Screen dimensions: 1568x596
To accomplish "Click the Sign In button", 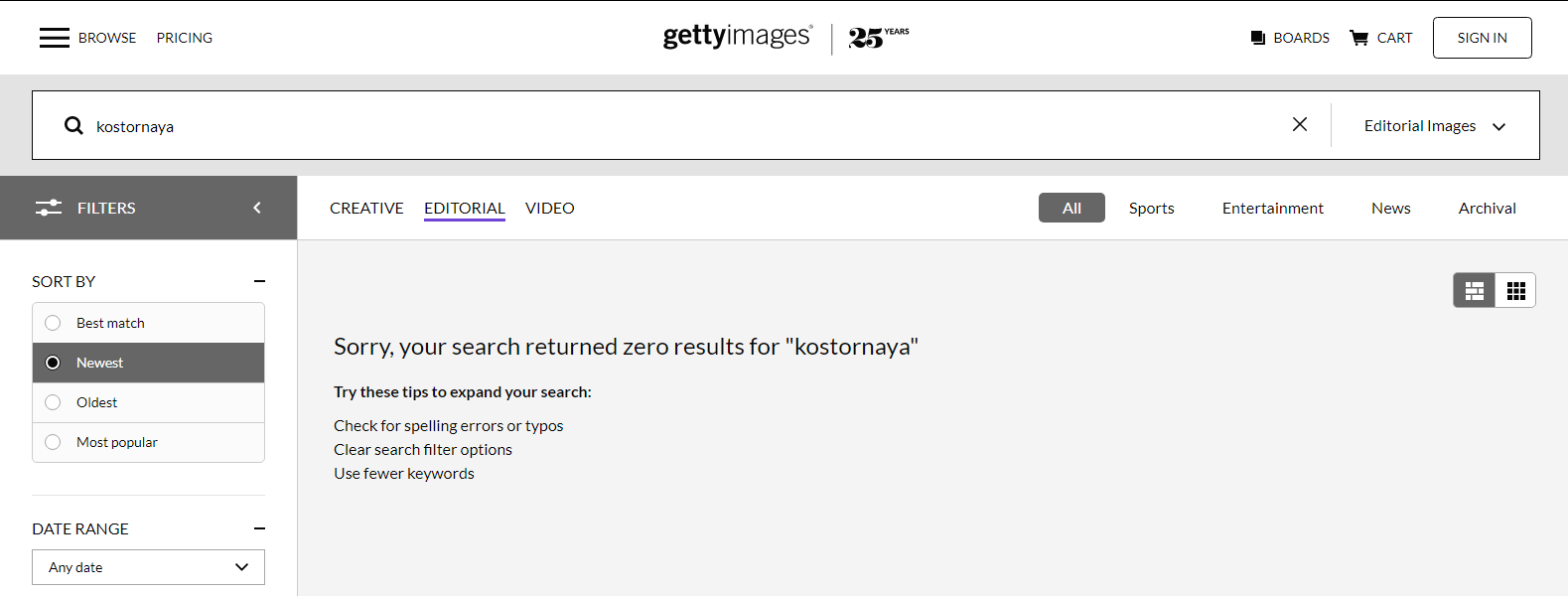I will point(1482,38).
